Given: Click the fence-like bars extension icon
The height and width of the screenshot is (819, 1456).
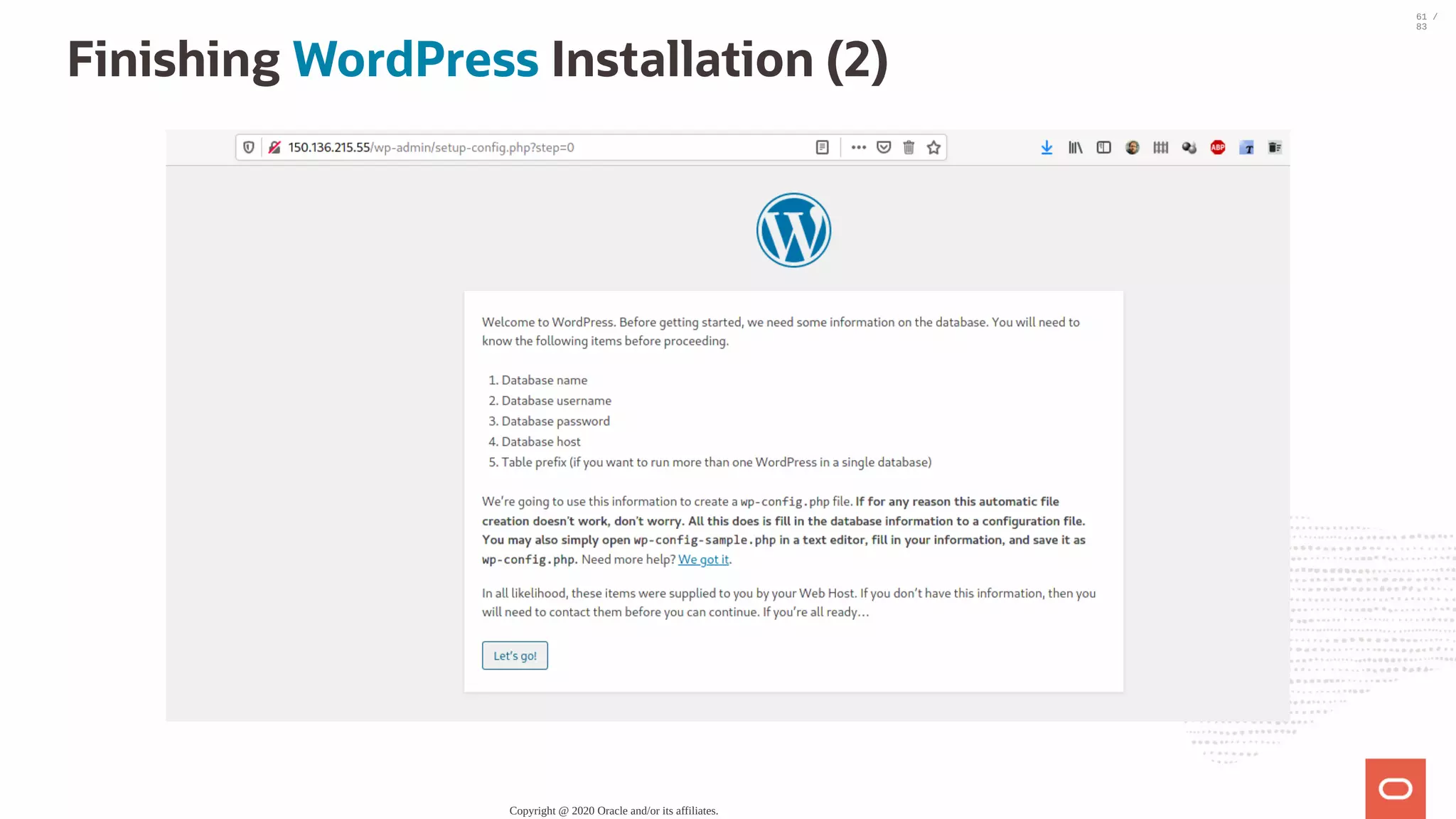Looking at the screenshot, I should [x=1160, y=147].
